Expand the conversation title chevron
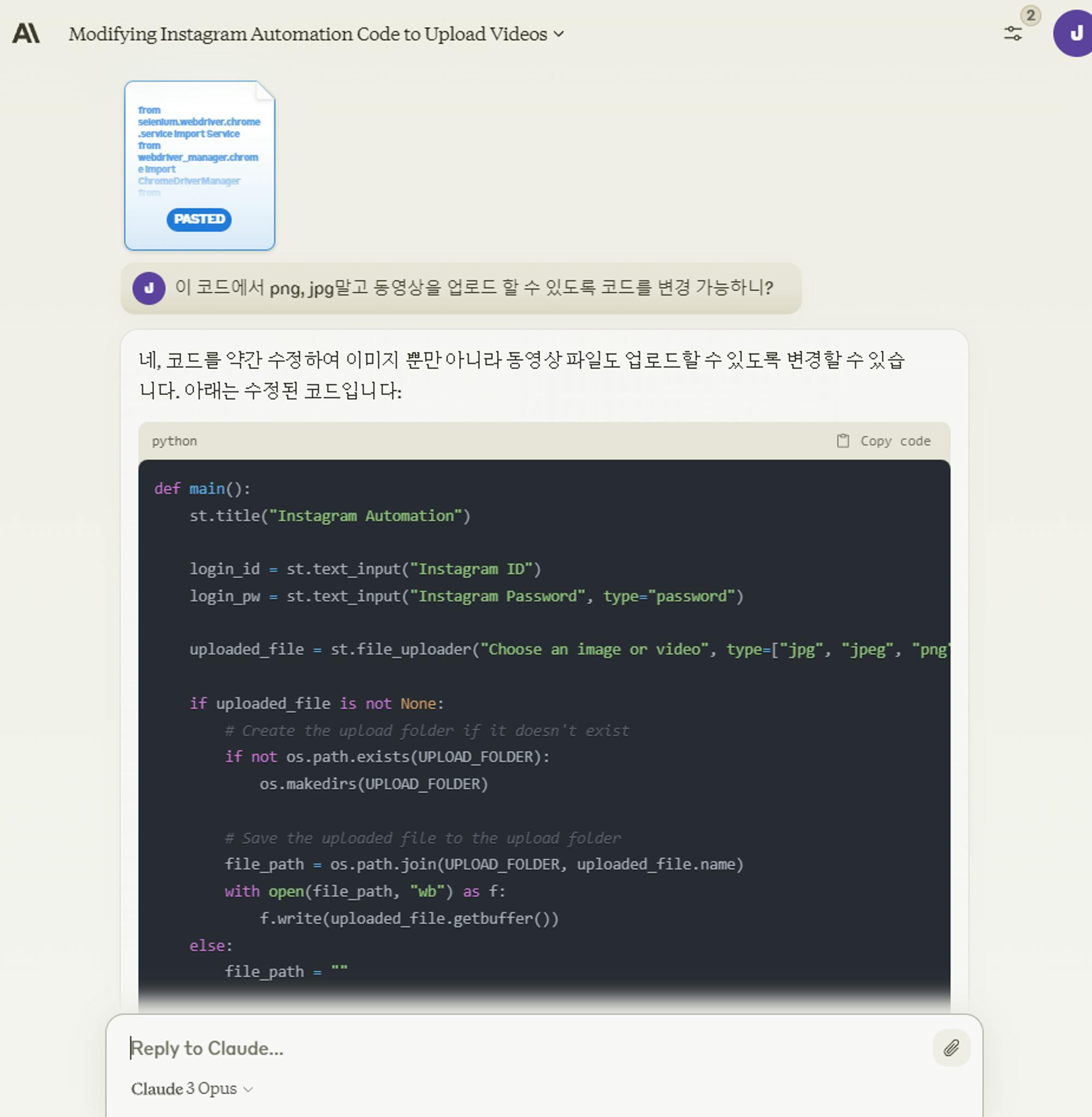Viewport: 1092px width, 1117px height. (x=559, y=34)
